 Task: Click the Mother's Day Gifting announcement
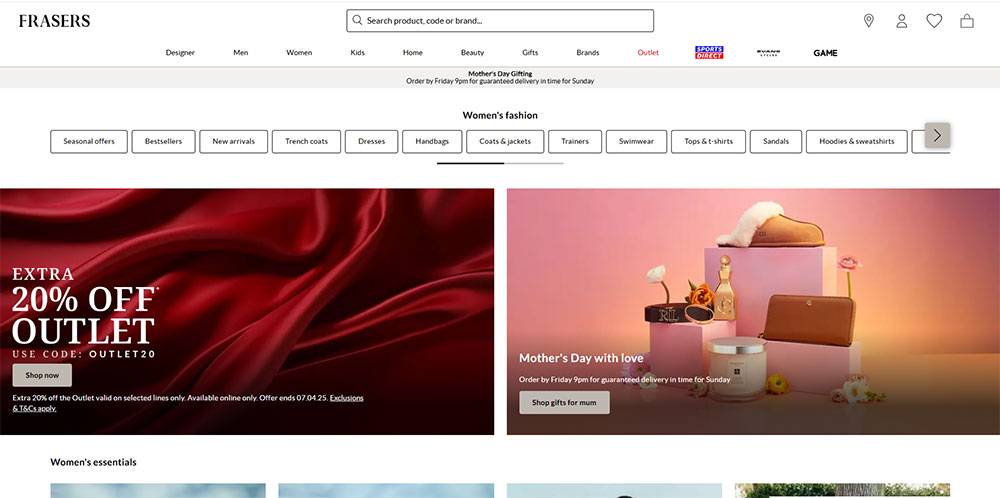[x=500, y=77]
